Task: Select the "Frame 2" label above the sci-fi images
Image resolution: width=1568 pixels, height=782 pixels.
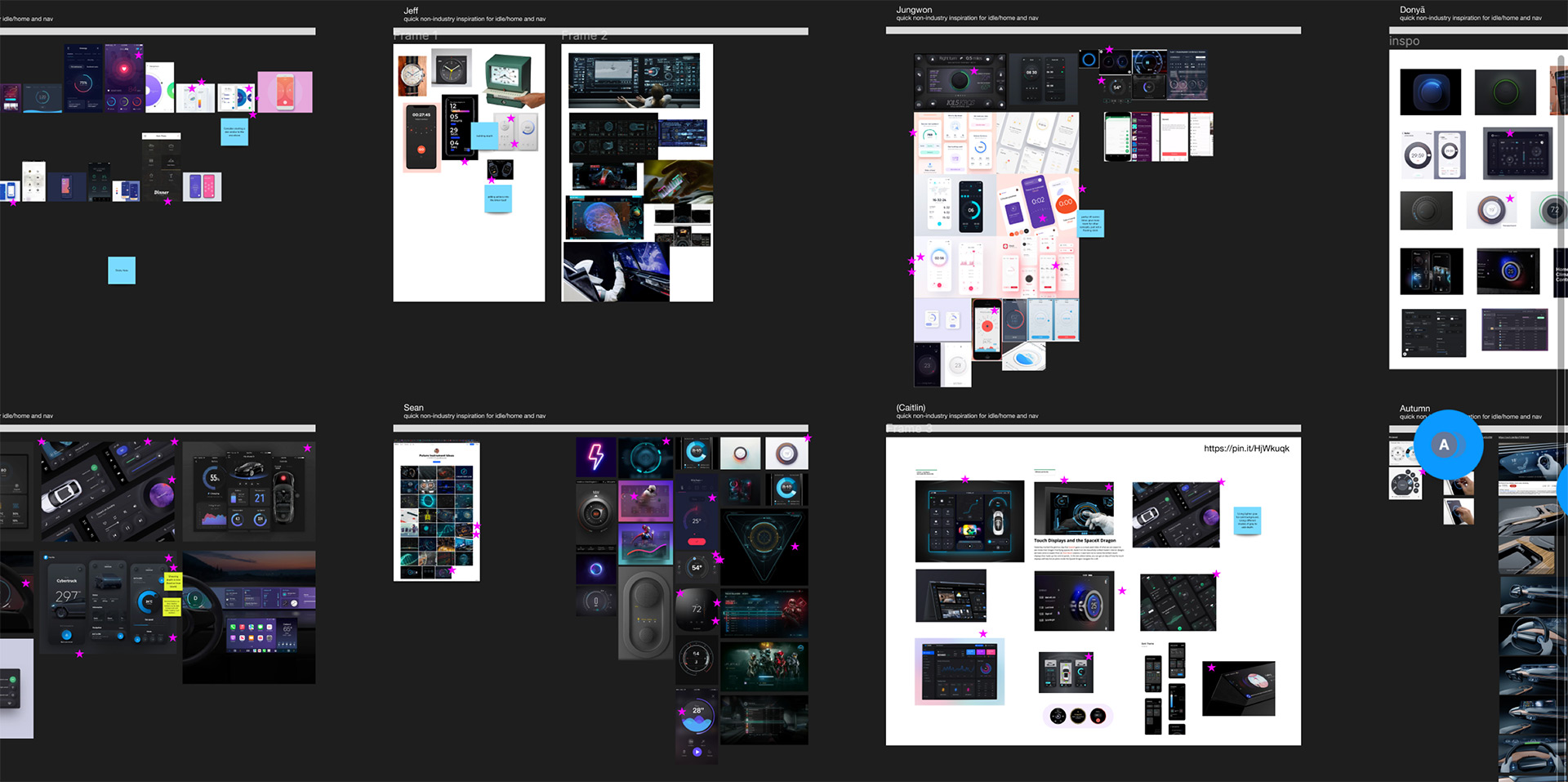Action: click(584, 37)
